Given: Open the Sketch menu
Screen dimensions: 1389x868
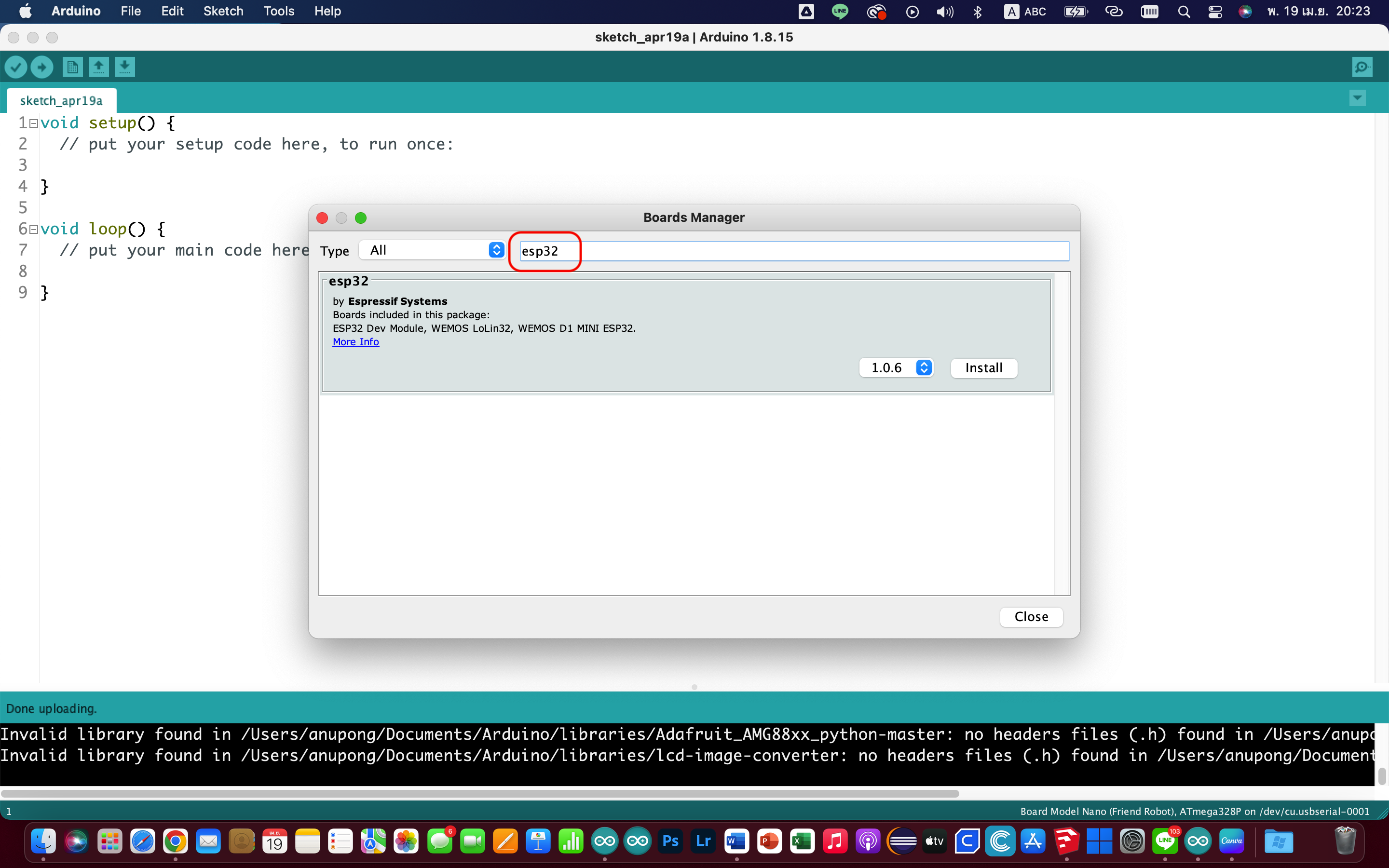Looking at the screenshot, I should coord(223,11).
